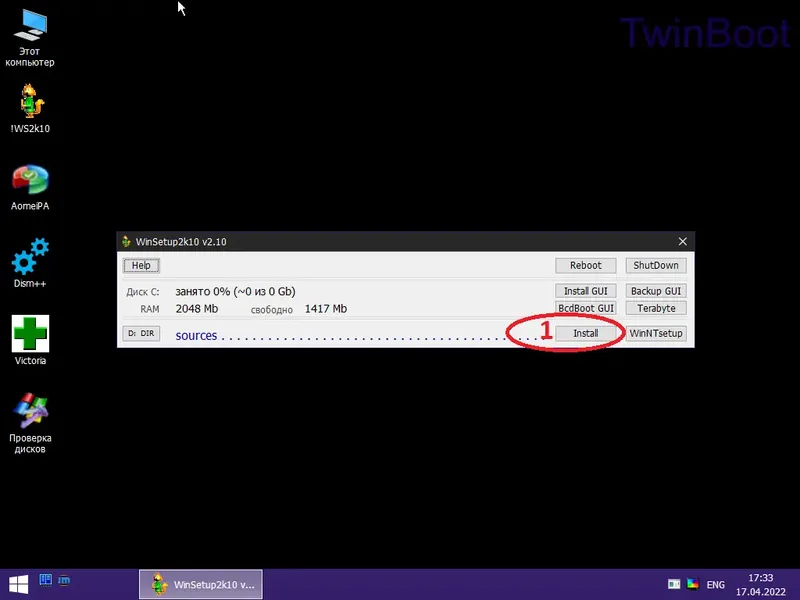Open the Windows Start button

[x=18, y=585]
